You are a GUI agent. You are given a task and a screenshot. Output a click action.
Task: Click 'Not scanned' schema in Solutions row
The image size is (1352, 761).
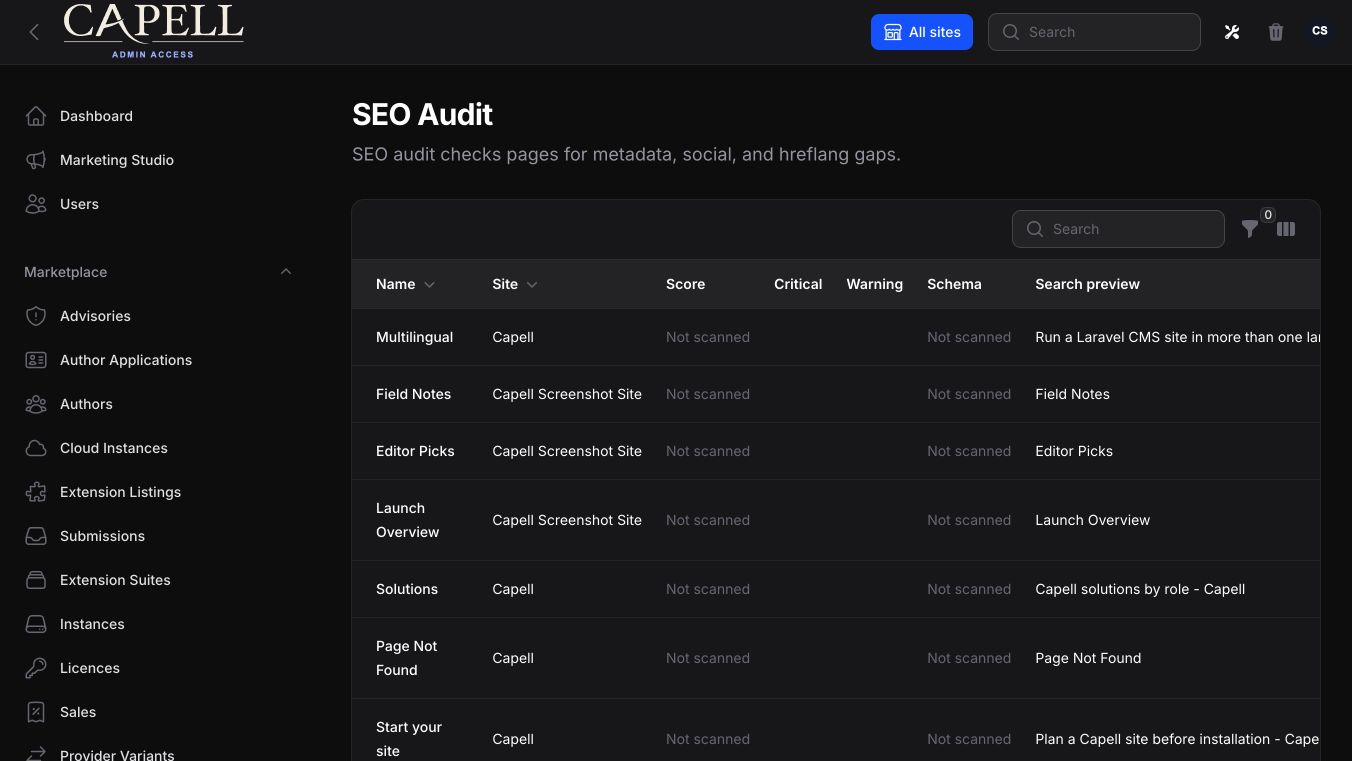(969, 589)
